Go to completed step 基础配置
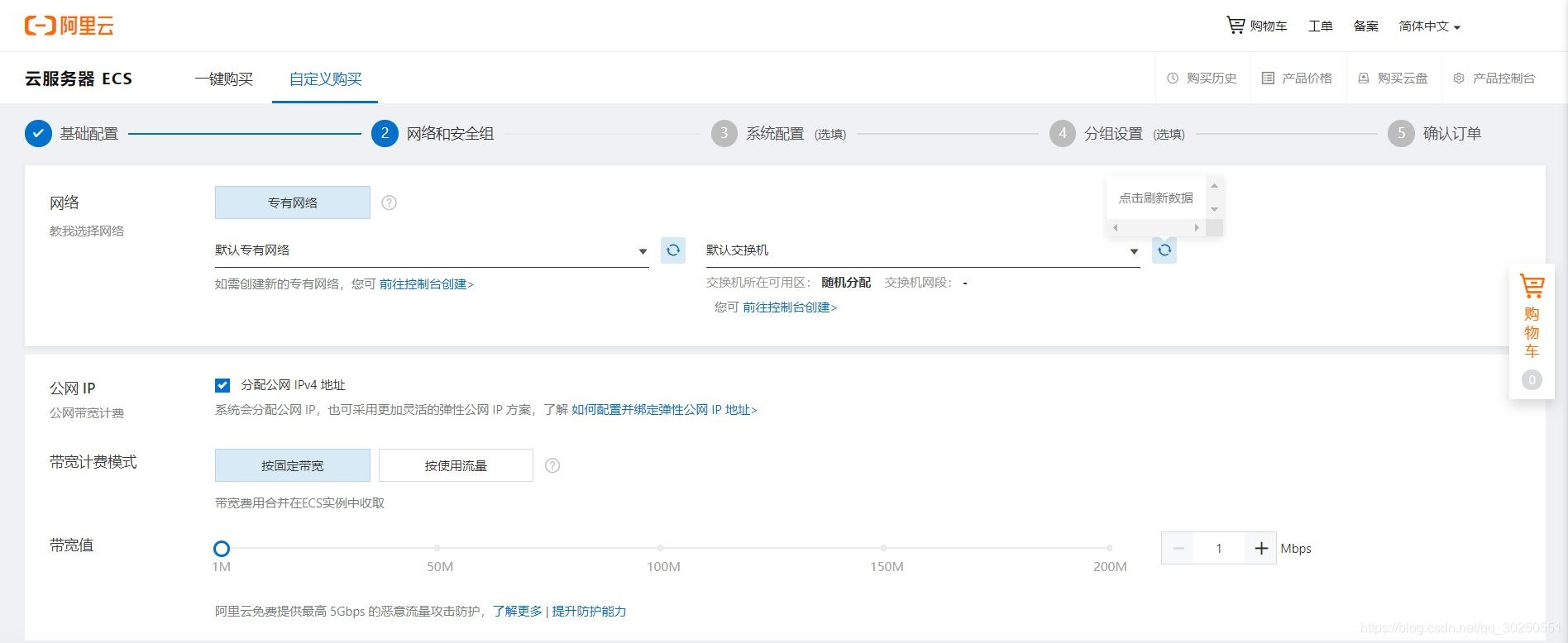The image size is (1568, 643). tap(72, 133)
